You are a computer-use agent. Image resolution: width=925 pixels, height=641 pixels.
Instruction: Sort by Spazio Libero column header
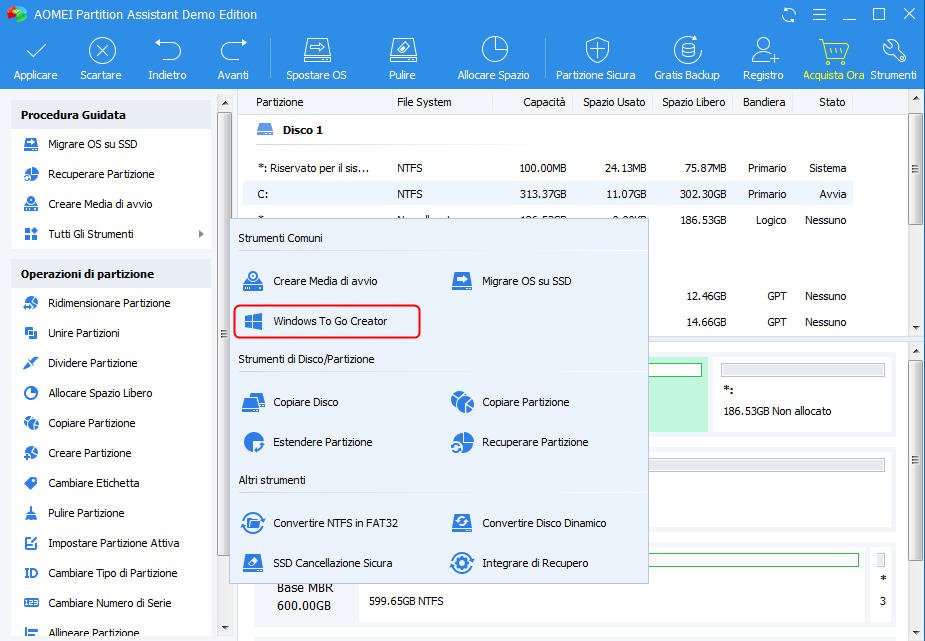(694, 103)
